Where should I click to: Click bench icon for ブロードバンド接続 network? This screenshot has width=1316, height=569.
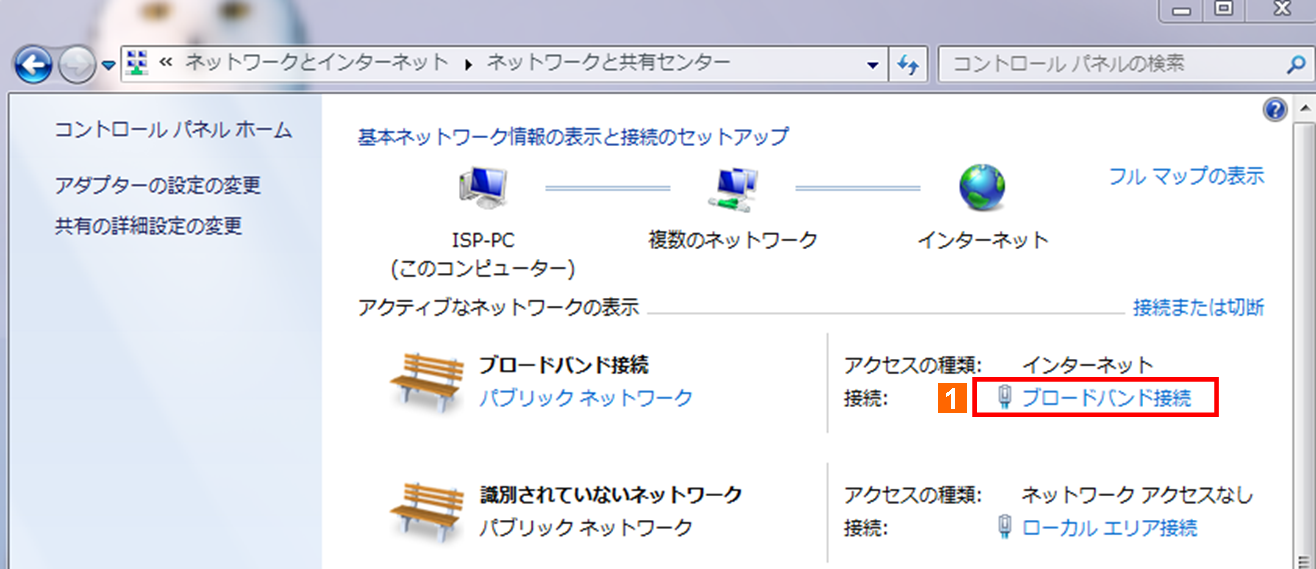coord(428,382)
